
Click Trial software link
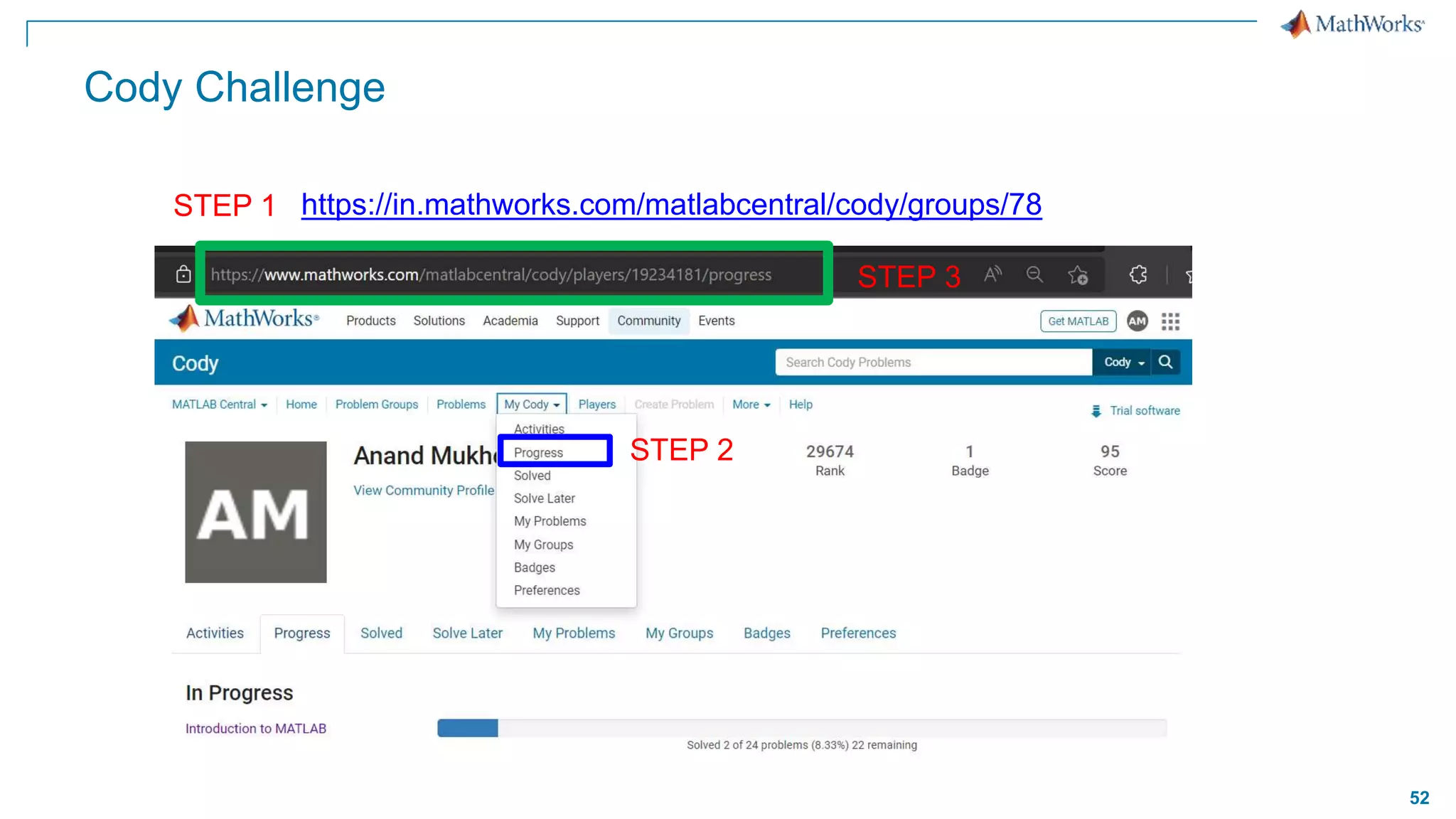[1145, 411]
